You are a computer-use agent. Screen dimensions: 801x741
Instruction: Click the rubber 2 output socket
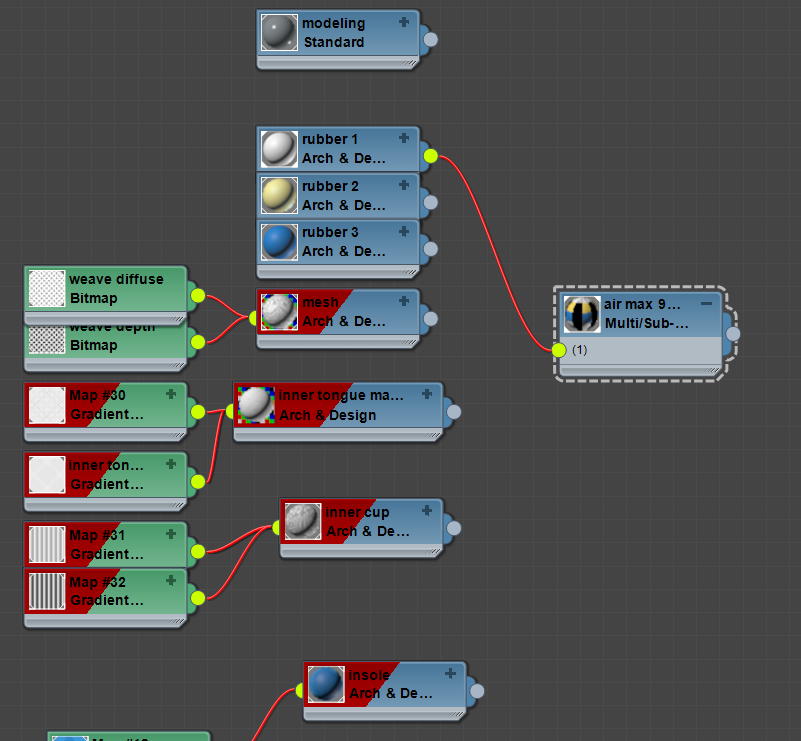431,203
